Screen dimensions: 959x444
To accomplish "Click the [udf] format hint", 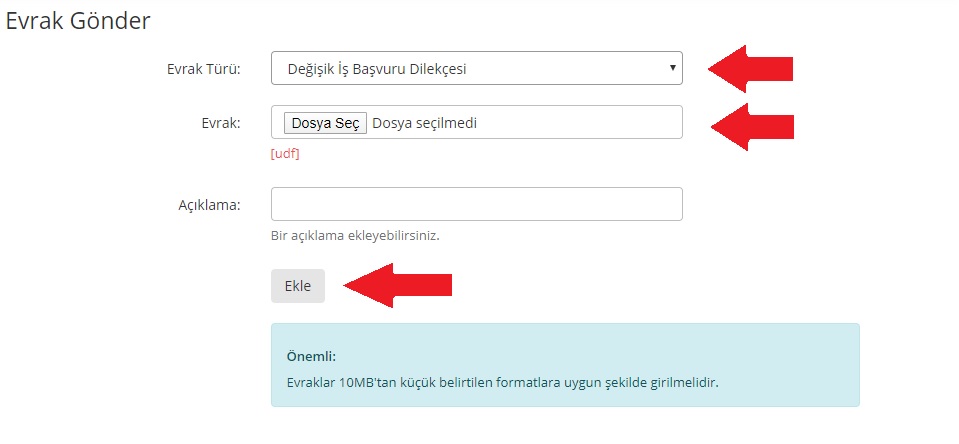I will tap(285, 154).
